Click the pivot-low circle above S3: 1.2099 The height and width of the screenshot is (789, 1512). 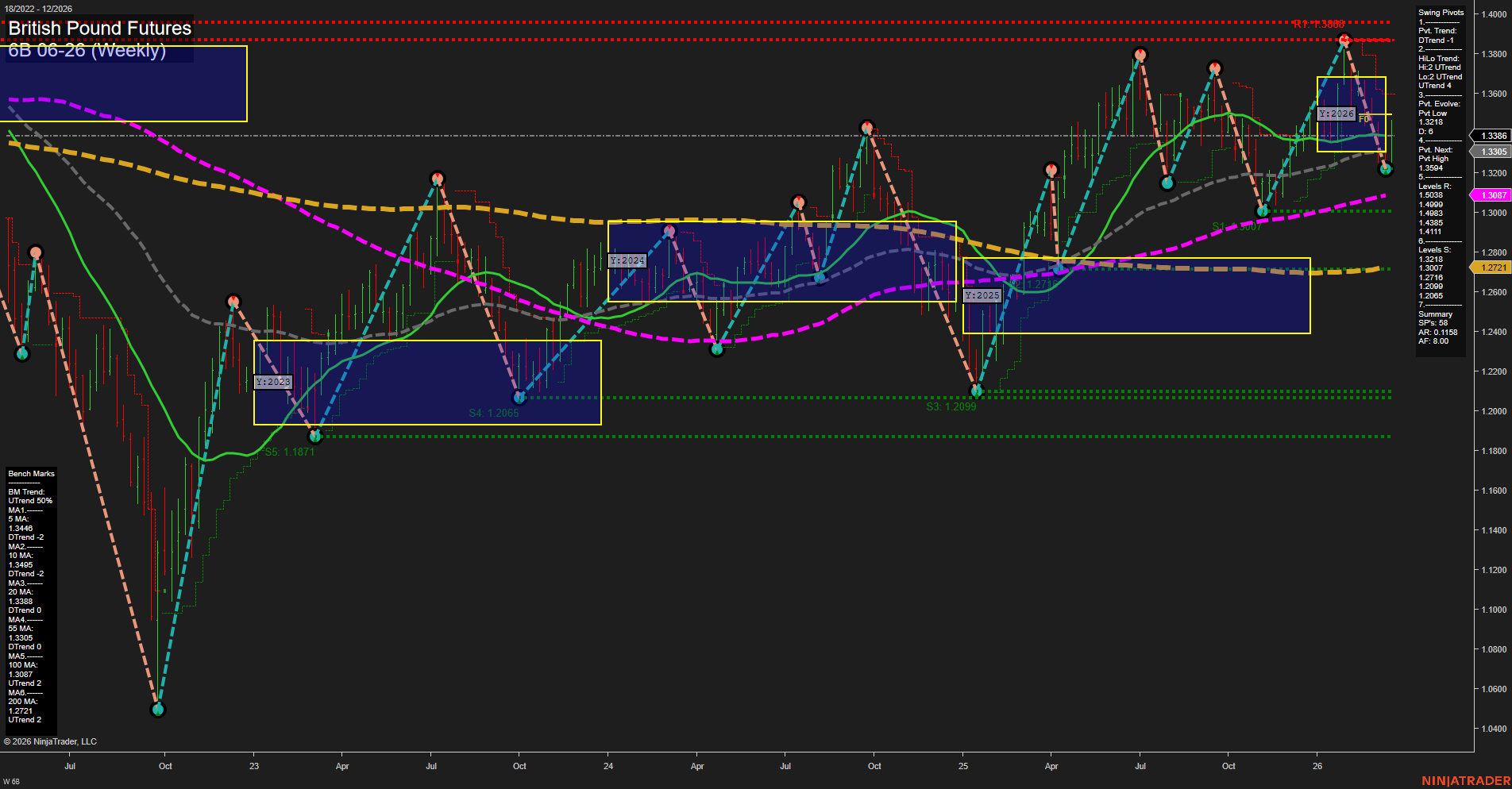978,390
